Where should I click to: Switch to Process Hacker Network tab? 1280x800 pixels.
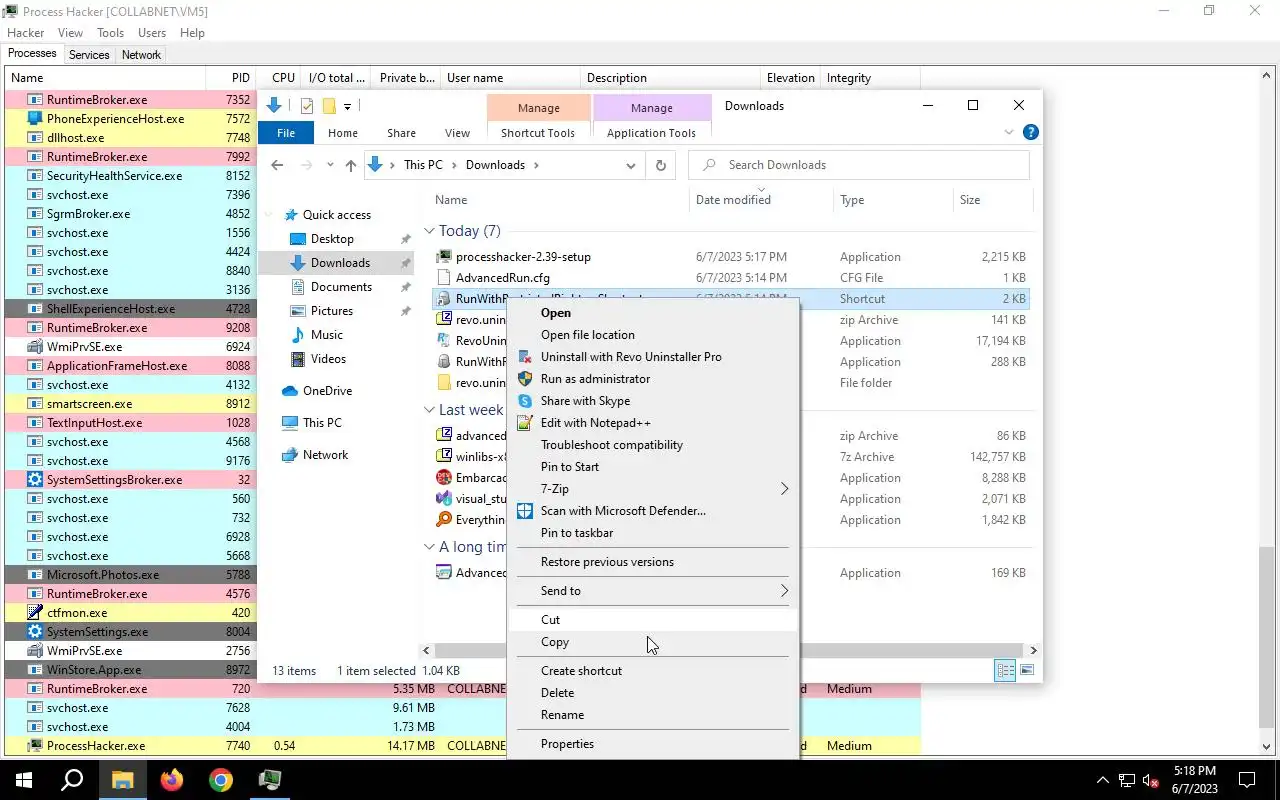coord(141,55)
